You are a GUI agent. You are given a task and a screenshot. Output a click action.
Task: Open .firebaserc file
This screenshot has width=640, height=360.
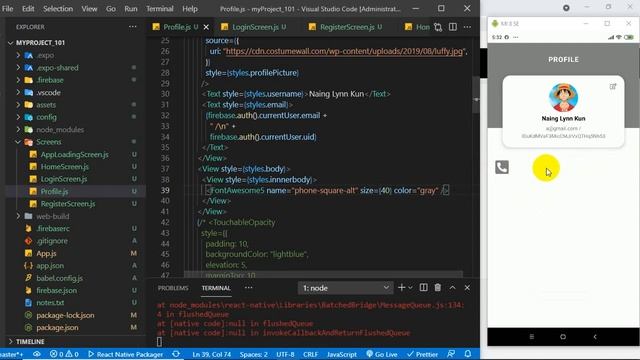click(x=53, y=229)
